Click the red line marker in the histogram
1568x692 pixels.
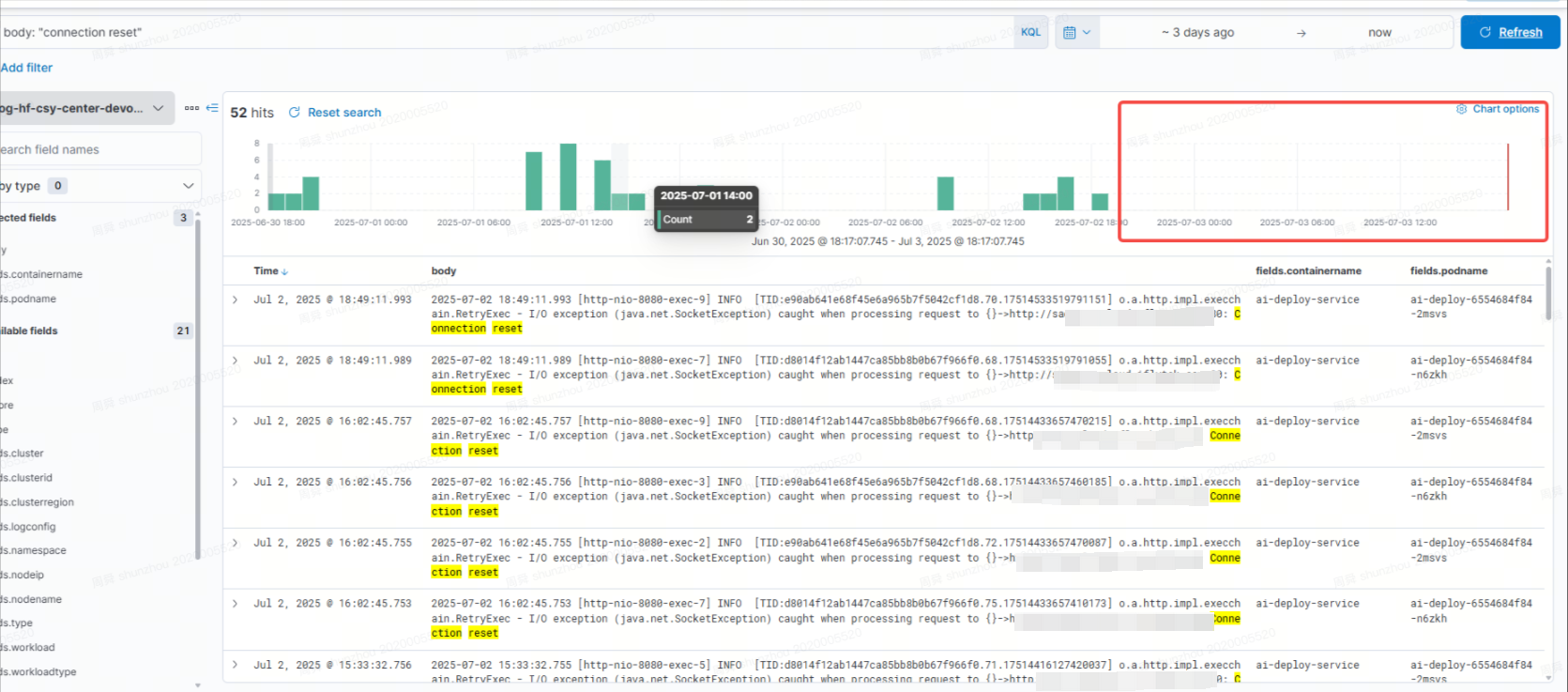[x=1508, y=177]
